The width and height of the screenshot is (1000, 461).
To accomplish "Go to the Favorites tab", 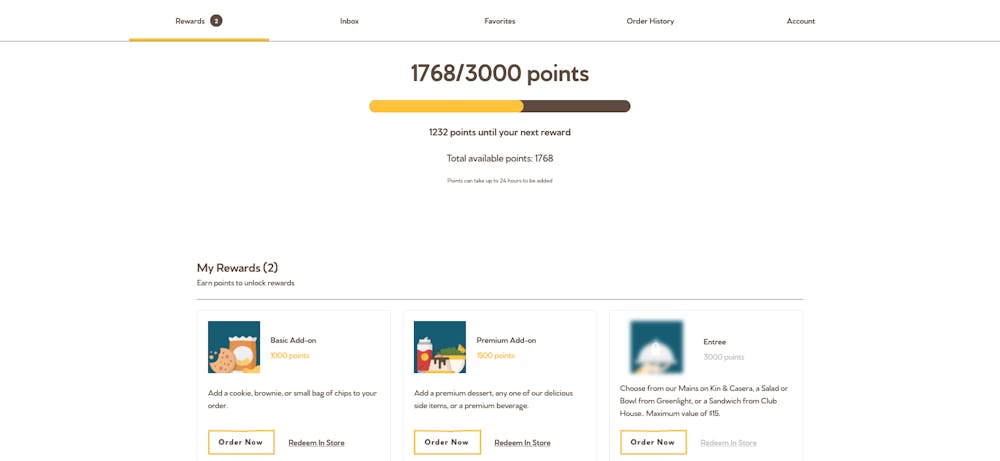I will tap(500, 21).
